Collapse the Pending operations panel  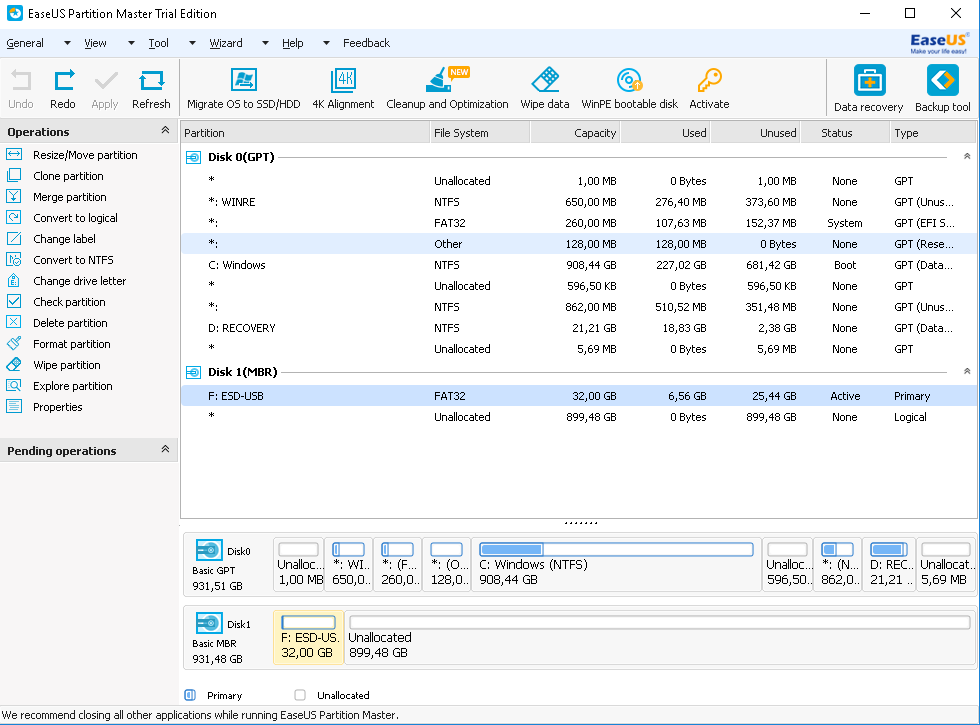pyautogui.click(x=165, y=450)
